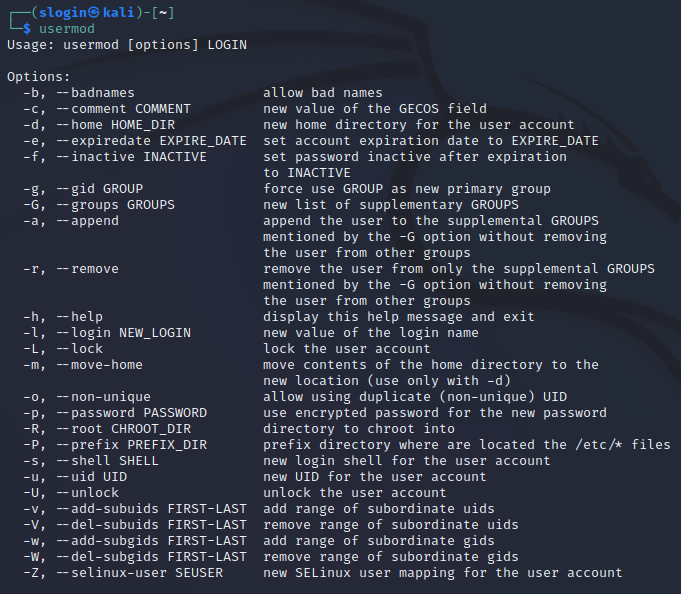Click the slogin username in the prompt
The image size is (681, 594).
pyautogui.click(x=63, y=13)
